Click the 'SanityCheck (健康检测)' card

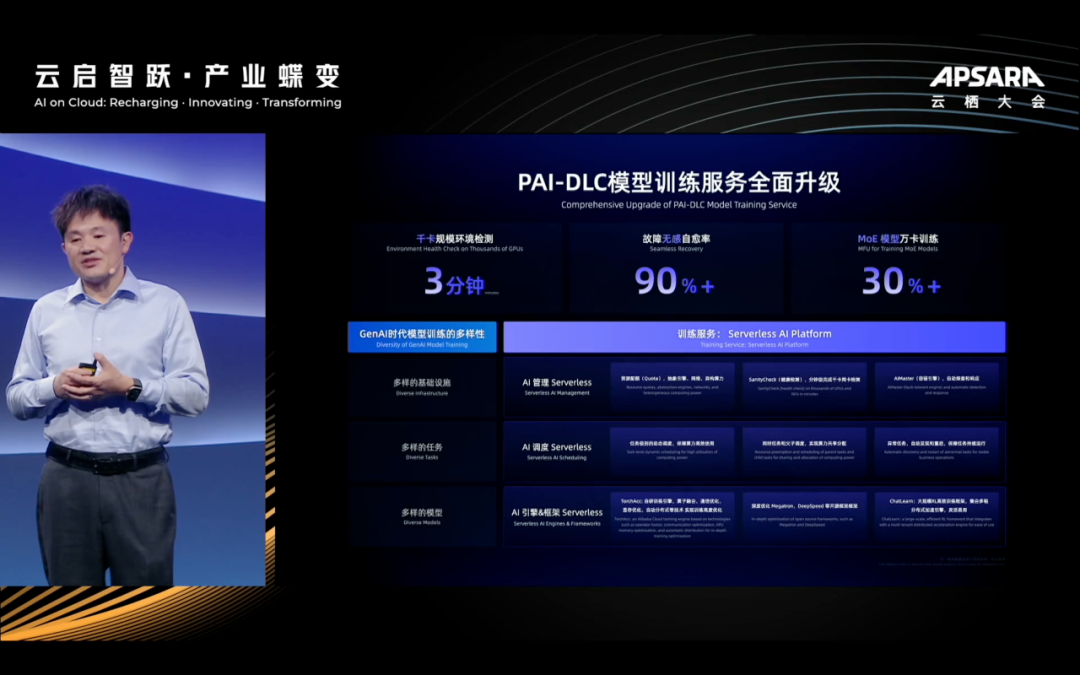click(x=804, y=387)
